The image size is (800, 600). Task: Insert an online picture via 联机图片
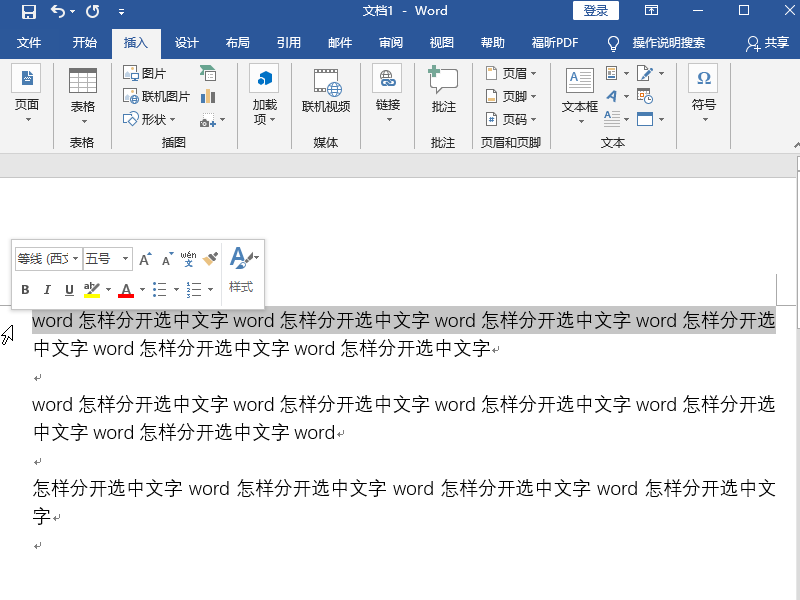[157, 96]
